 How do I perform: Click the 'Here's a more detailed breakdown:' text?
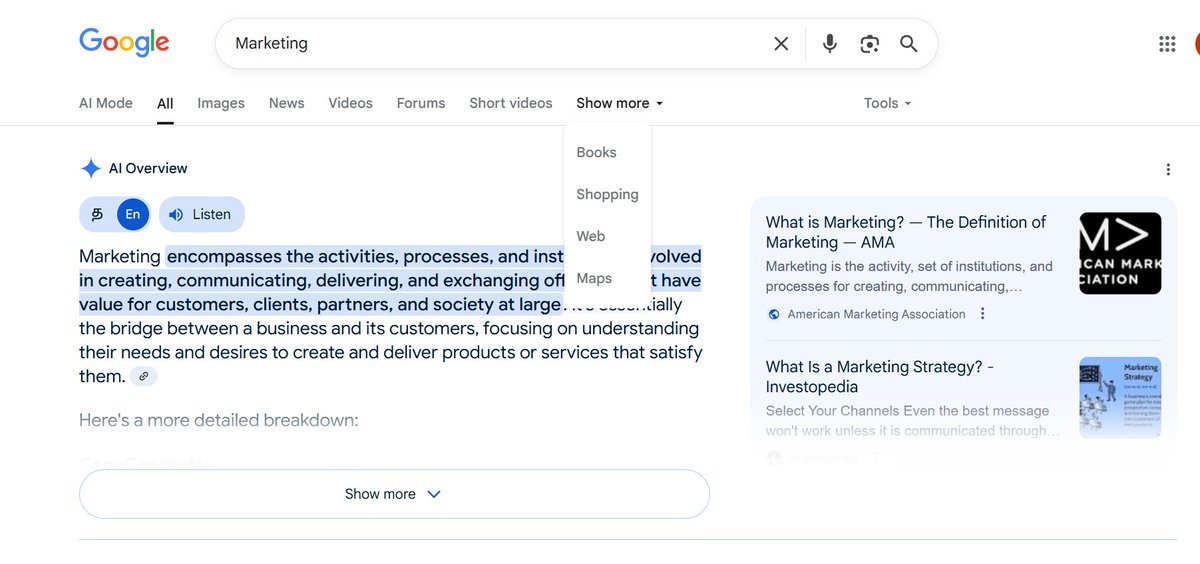pyautogui.click(x=218, y=420)
